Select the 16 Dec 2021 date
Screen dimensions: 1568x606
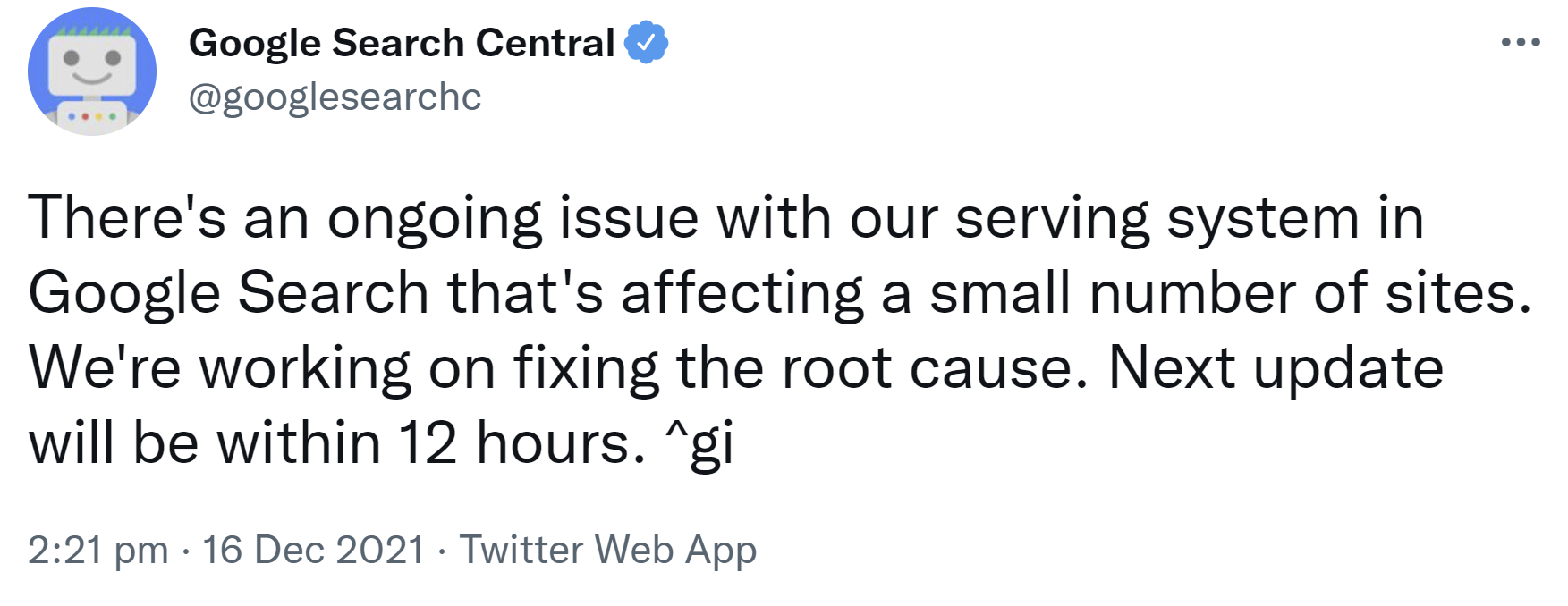313,550
